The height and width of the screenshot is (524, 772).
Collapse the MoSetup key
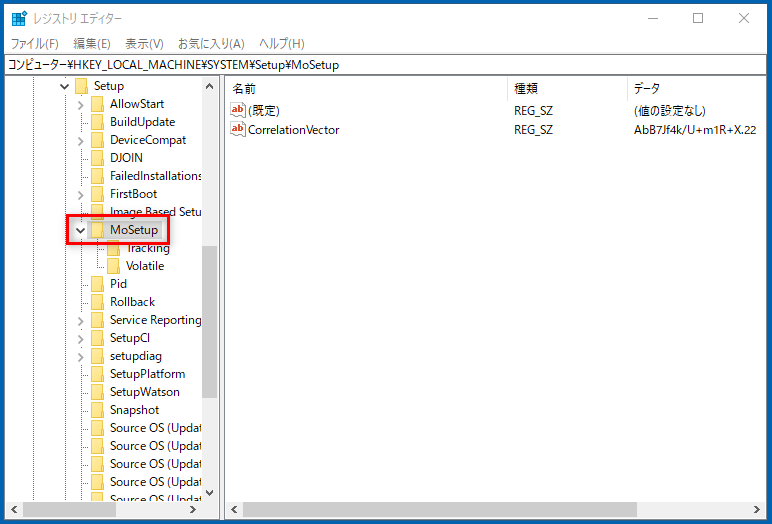80,230
